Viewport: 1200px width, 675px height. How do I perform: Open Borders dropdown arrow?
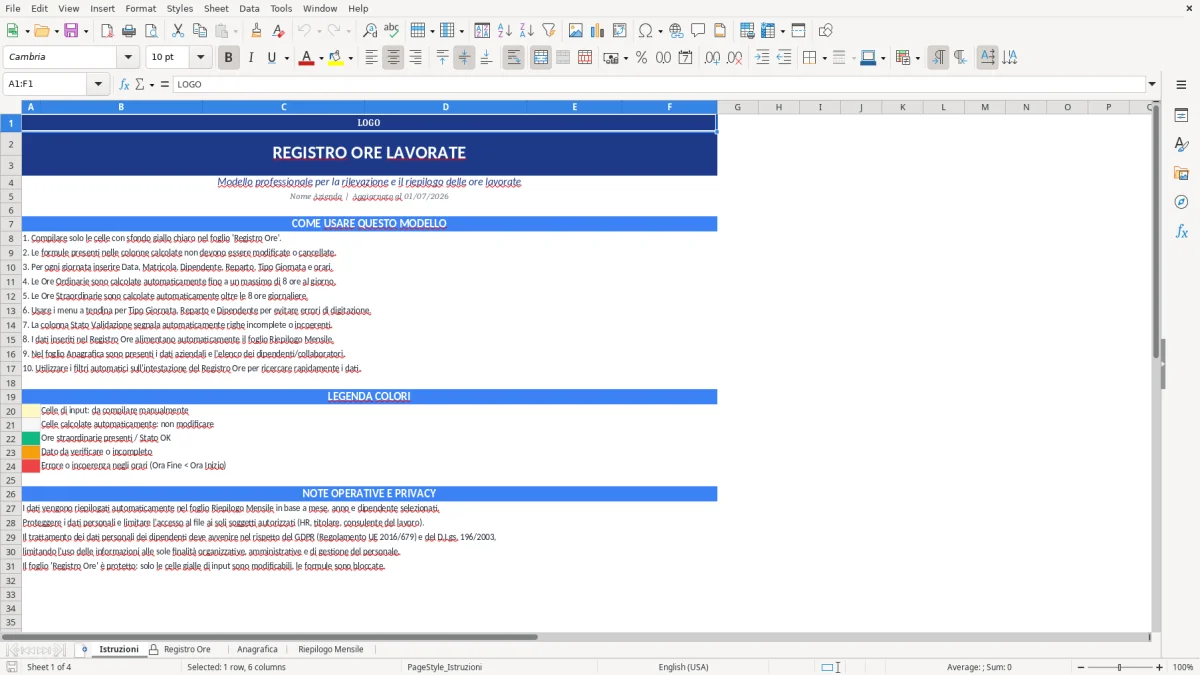824,58
